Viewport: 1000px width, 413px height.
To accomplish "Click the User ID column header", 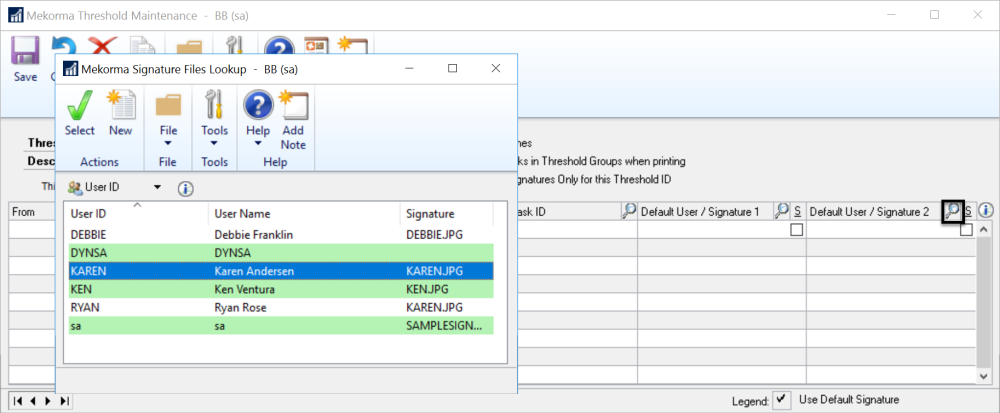I will [x=136, y=214].
